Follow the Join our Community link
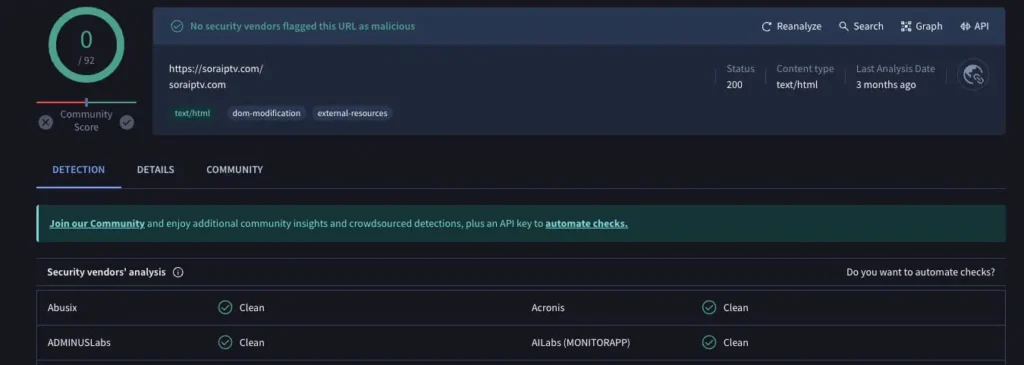 pos(97,223)
